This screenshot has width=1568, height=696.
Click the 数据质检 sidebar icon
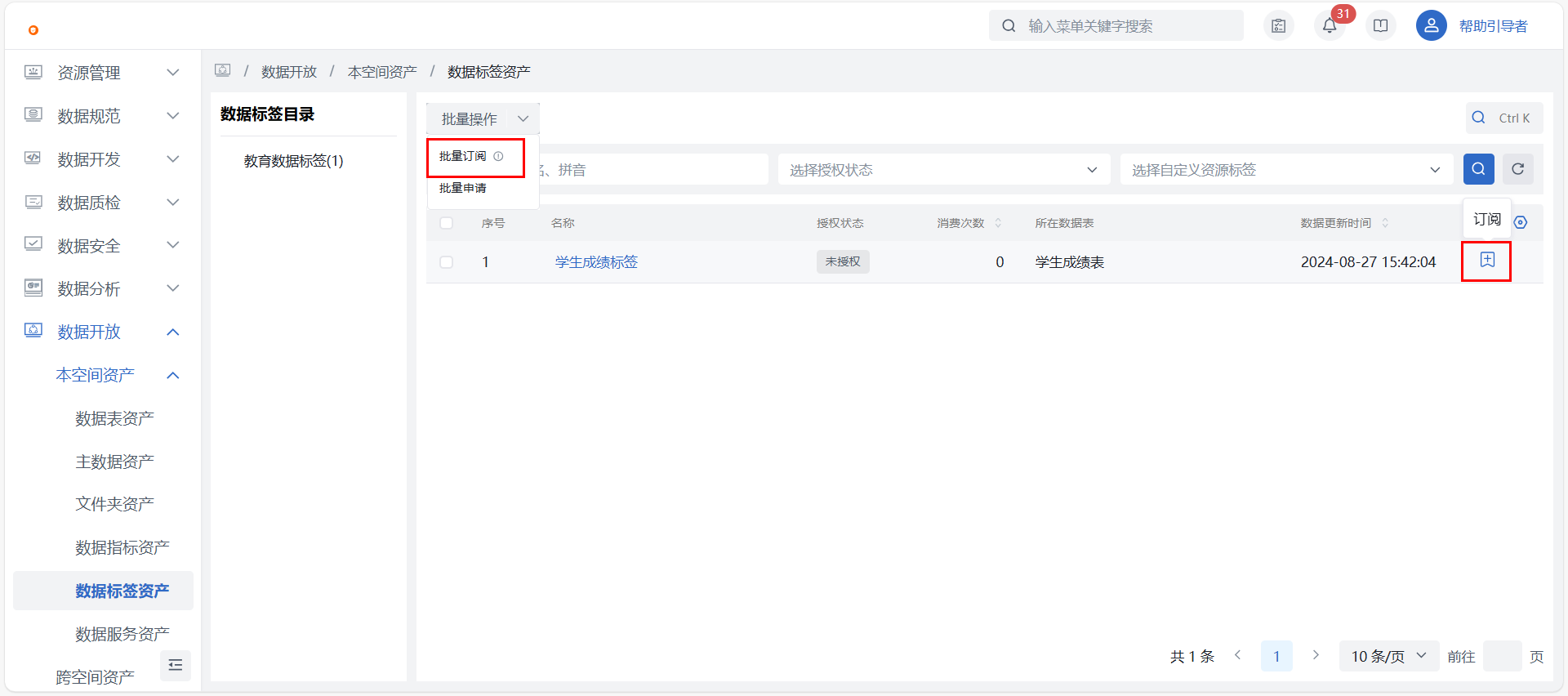coord(33,202)
